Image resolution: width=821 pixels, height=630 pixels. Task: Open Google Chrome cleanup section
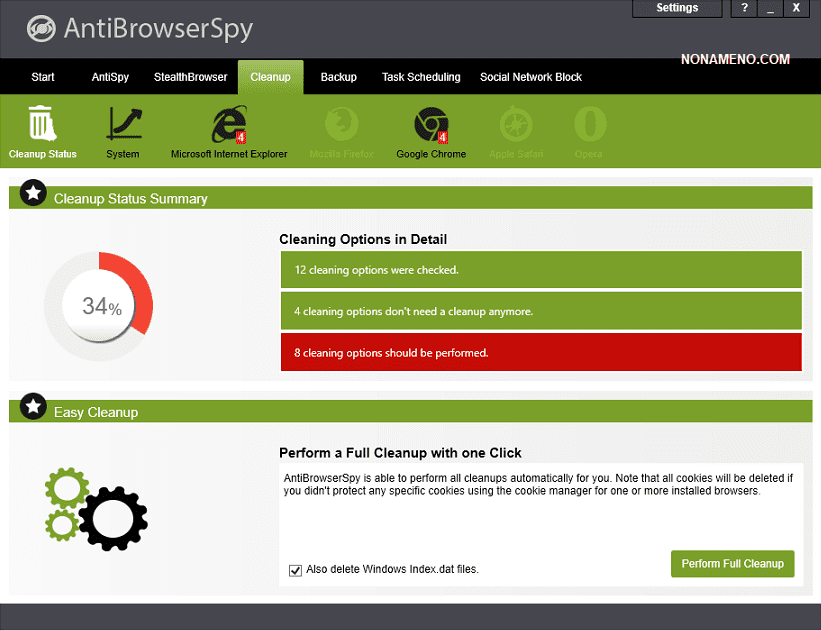[x=431, y=125]
